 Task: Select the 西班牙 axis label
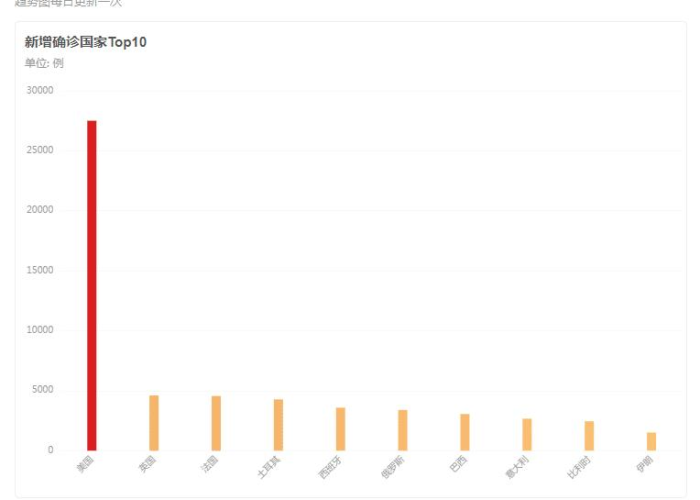[331, 467]
